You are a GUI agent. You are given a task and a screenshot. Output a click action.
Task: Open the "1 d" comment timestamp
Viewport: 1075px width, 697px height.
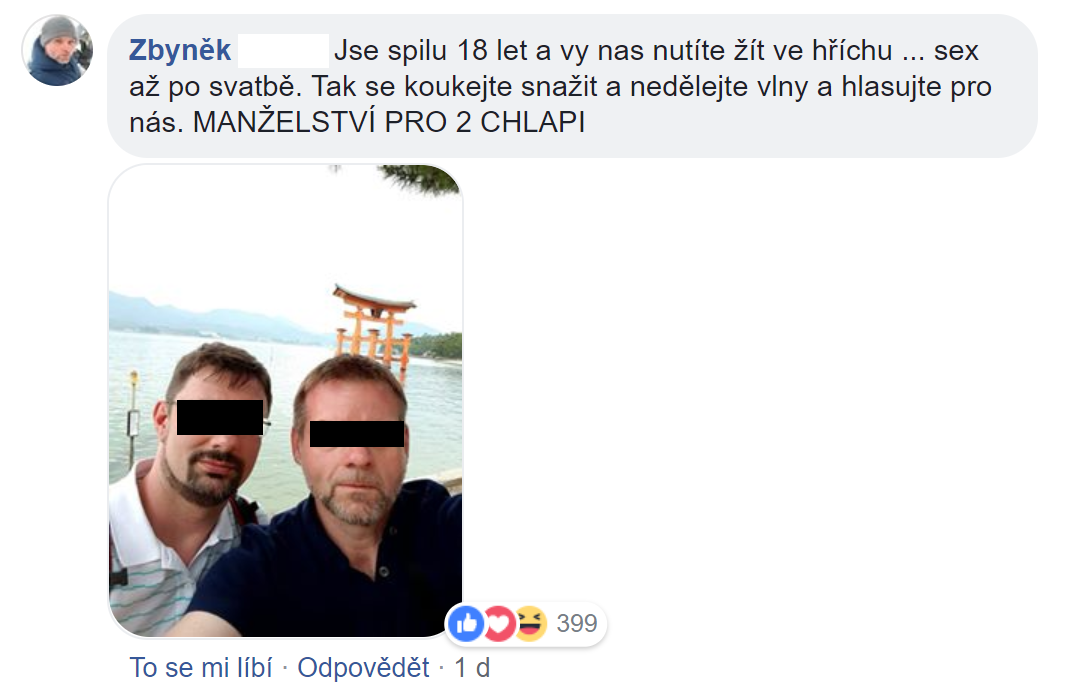472,667
